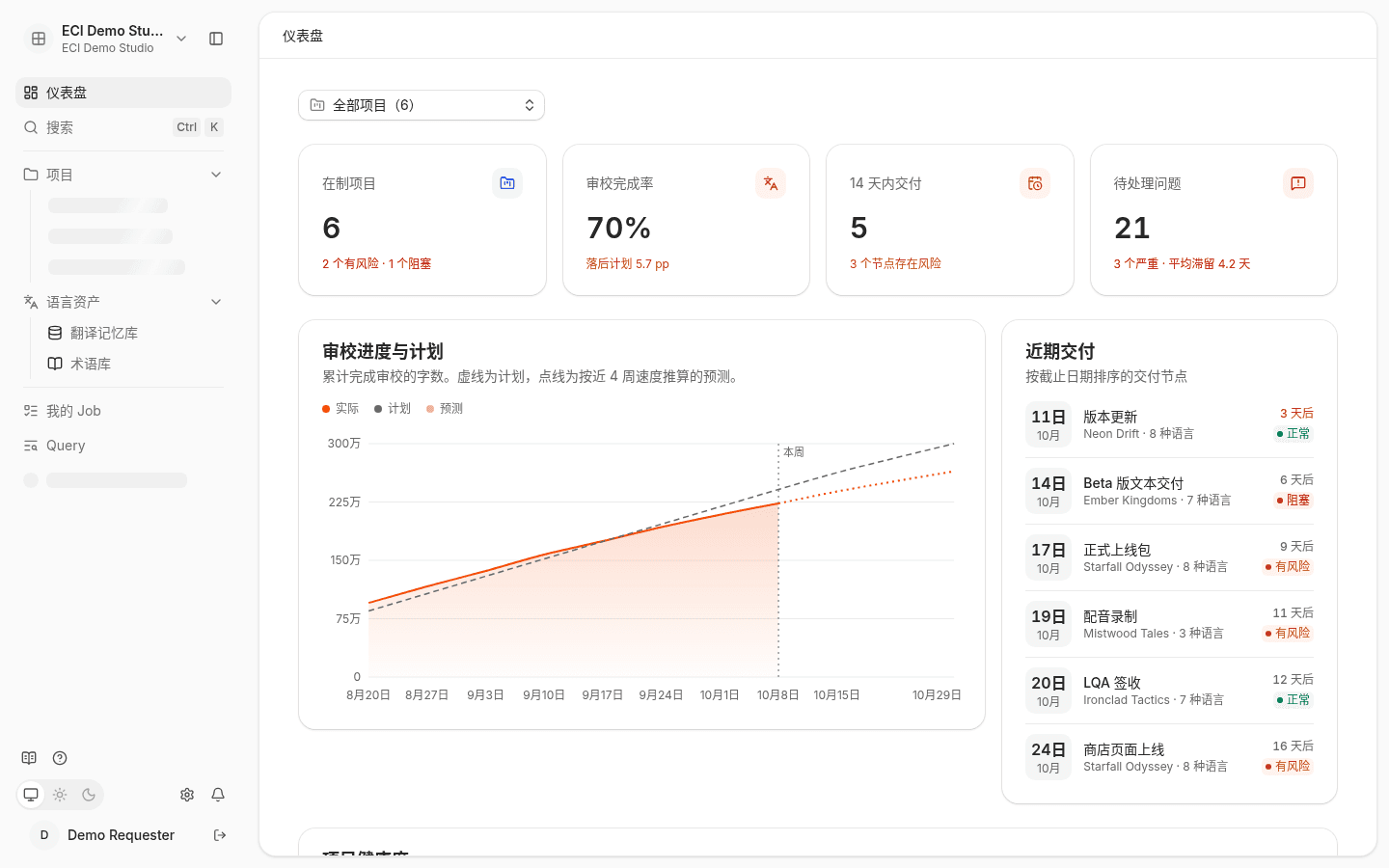Open the LQA 签收 delivery row
This screenshot has width=1389, height=868.
(1169, 691)
